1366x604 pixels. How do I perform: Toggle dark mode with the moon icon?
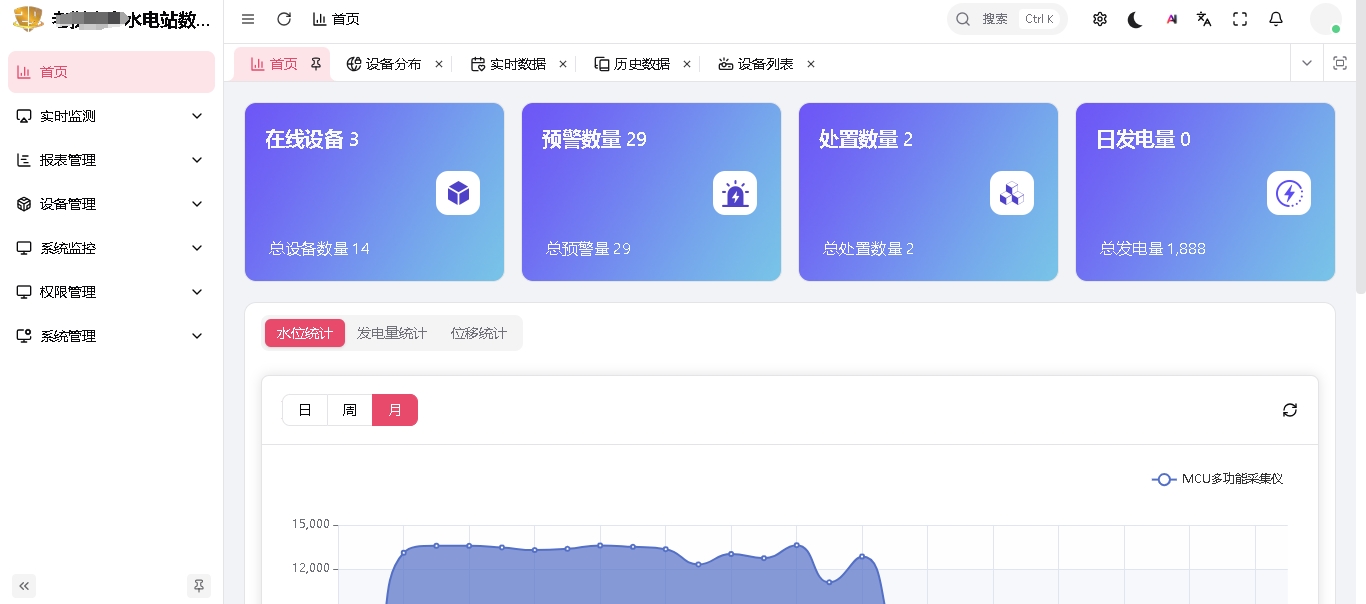tap(1135, 19)
